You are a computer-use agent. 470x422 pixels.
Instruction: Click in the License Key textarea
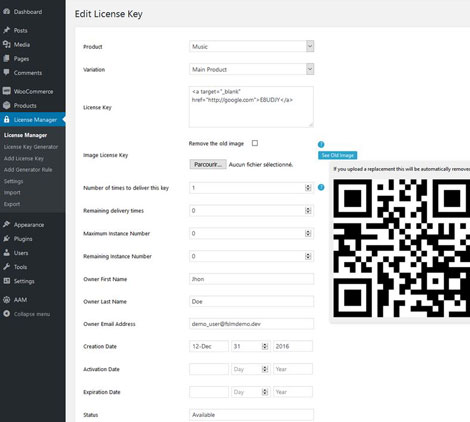point(251,107)
